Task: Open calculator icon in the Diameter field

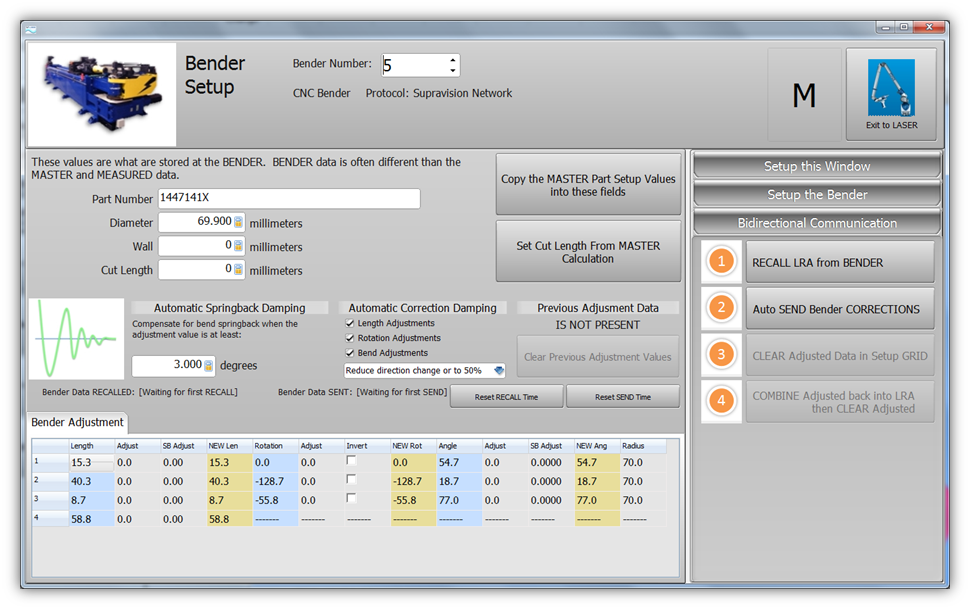Action: [239, 222]
